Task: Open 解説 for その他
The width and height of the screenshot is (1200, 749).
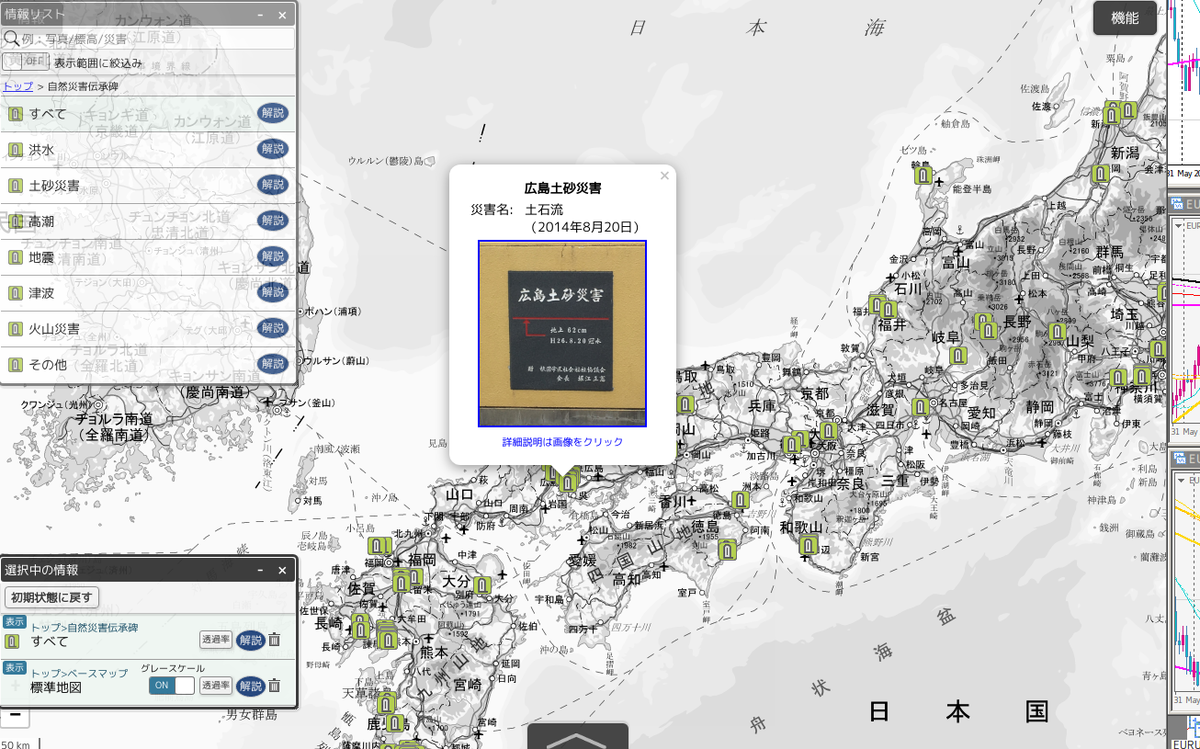Action: [272, 364]
